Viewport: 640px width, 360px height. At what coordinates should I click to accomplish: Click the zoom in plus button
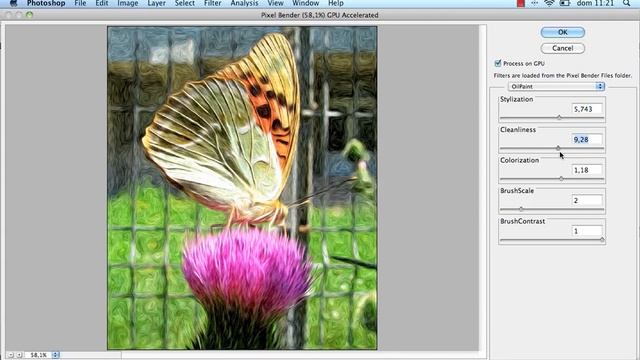coord(18,355)
